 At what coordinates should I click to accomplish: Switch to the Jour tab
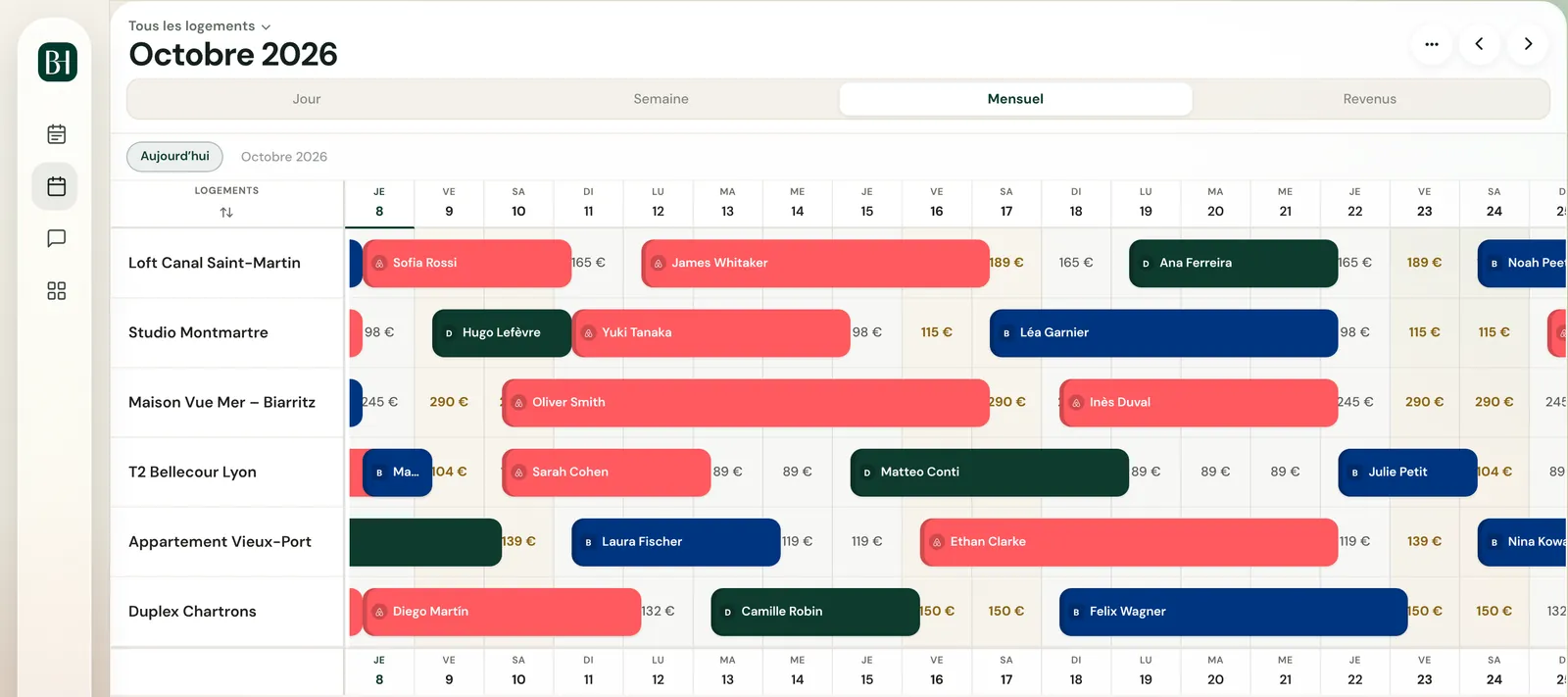tap(307, 99)
